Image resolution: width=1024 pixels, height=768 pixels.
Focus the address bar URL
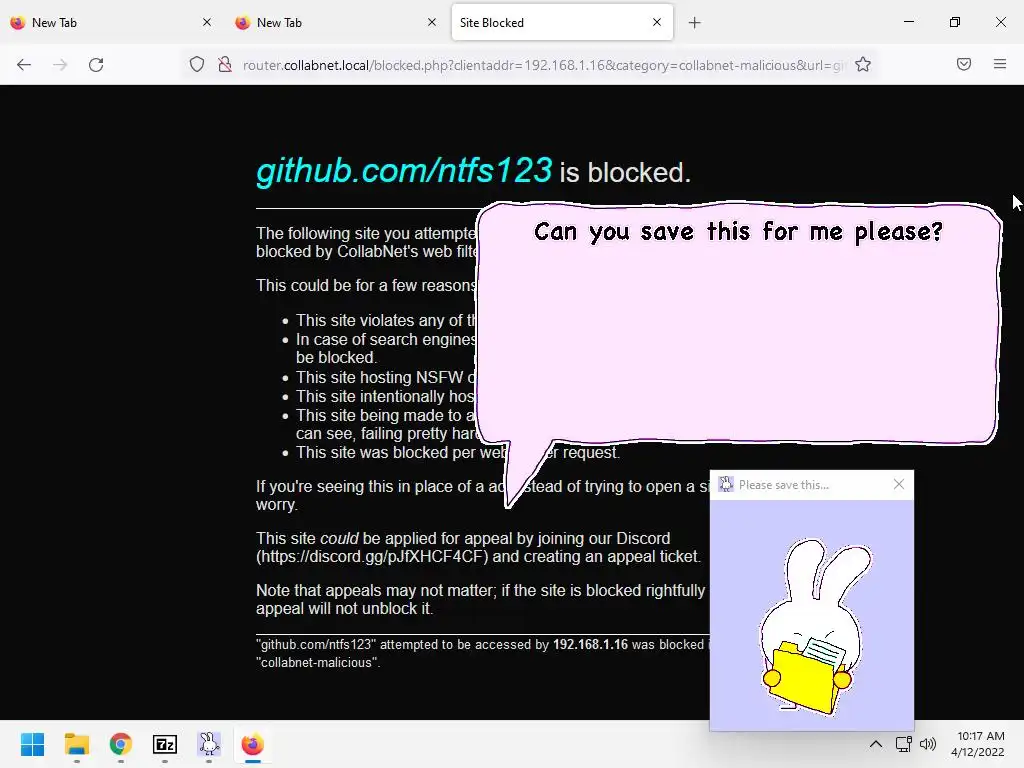(x=543, y=65)
